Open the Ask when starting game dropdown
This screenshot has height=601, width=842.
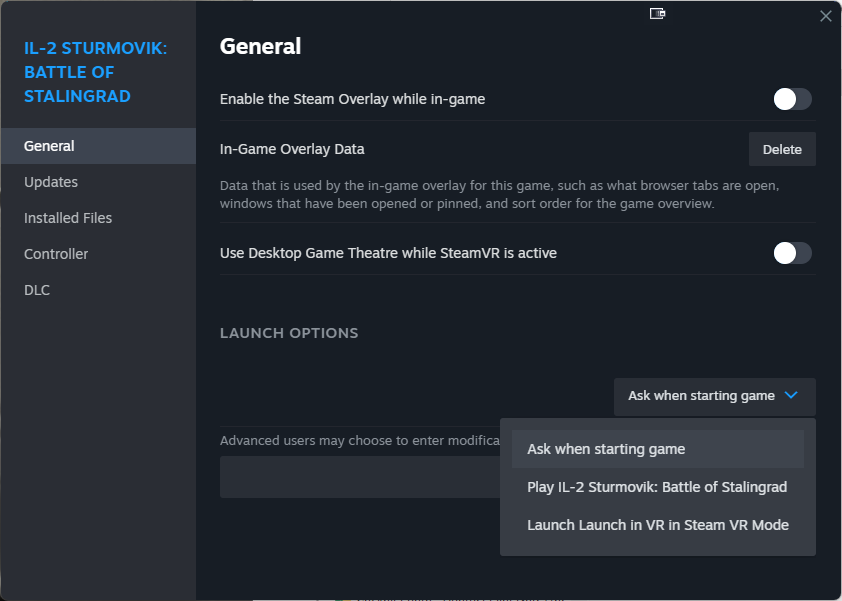tap(714, 396)
